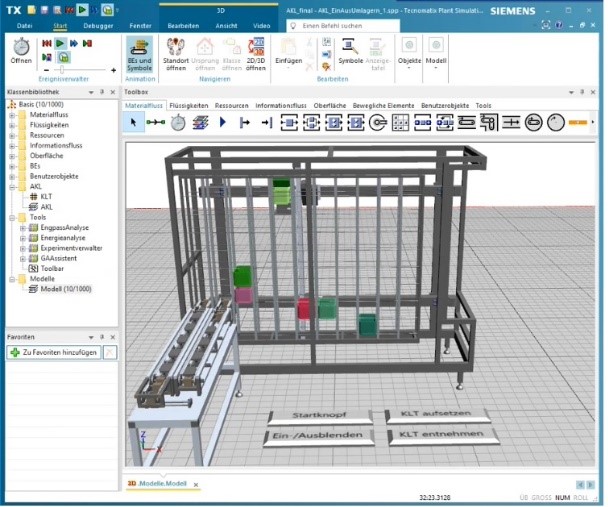Click the Help question mark icon
Screen dimensions: 608x507
tap(559, 25)
